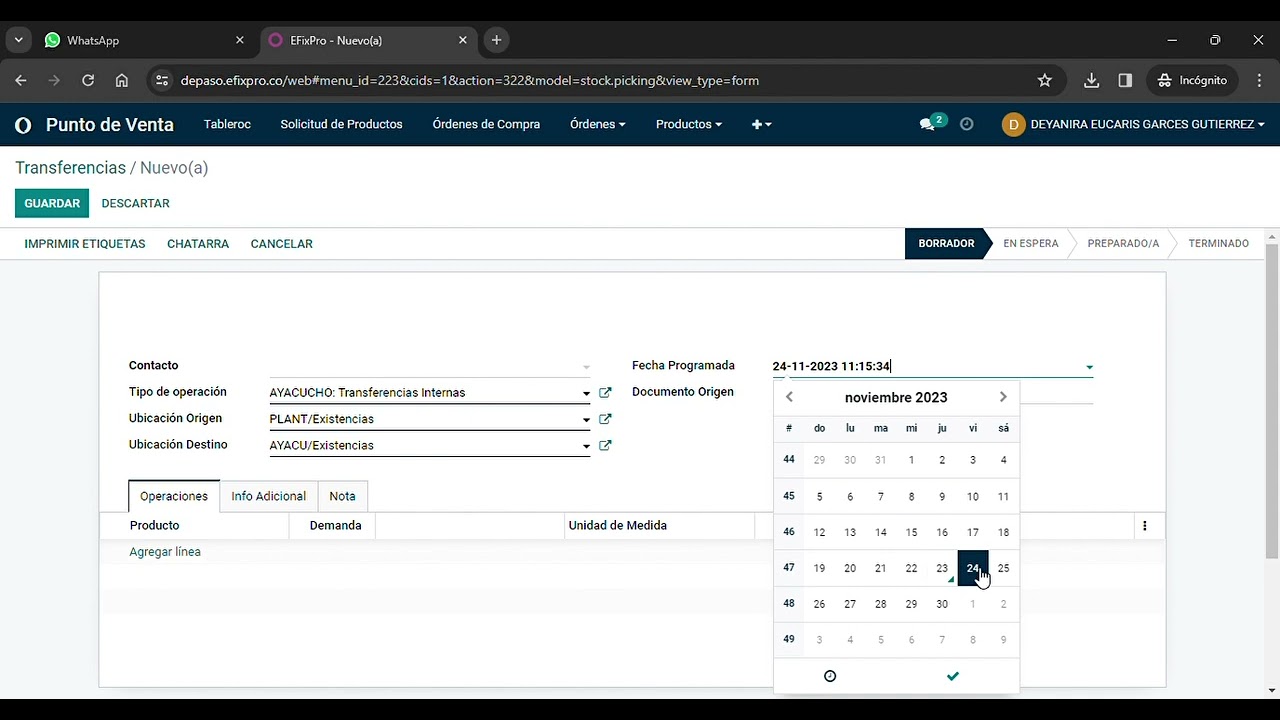Go to previous month in calendar
1280x720 pixels.
pos(789,397)
